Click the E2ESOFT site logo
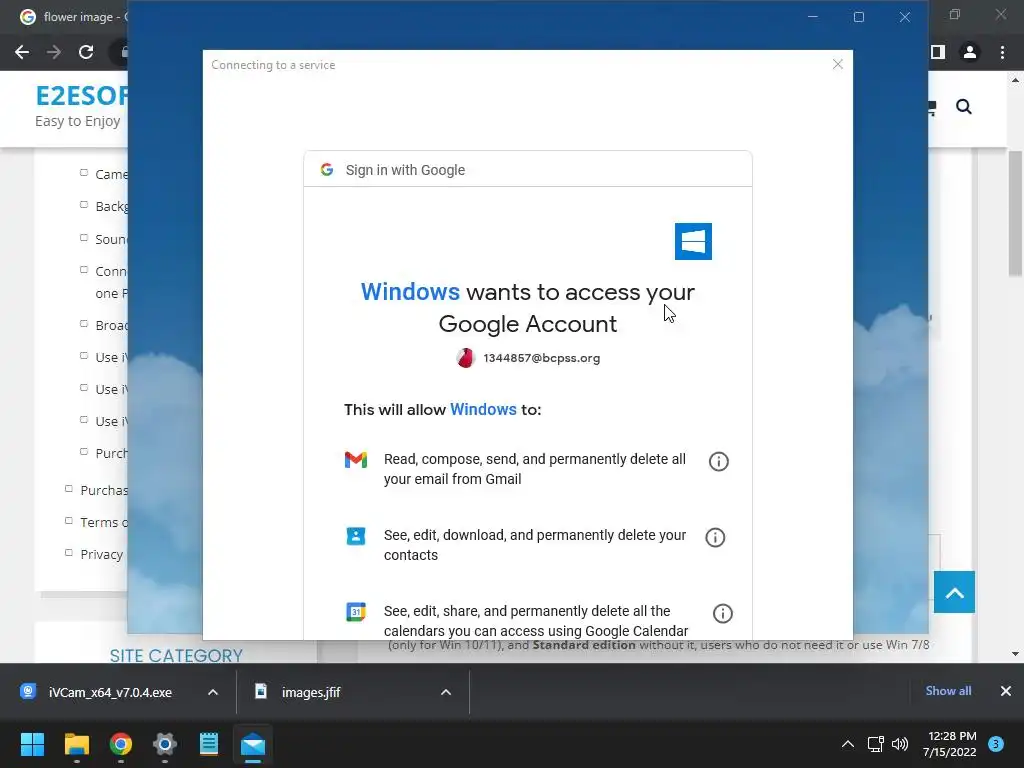 82,96
